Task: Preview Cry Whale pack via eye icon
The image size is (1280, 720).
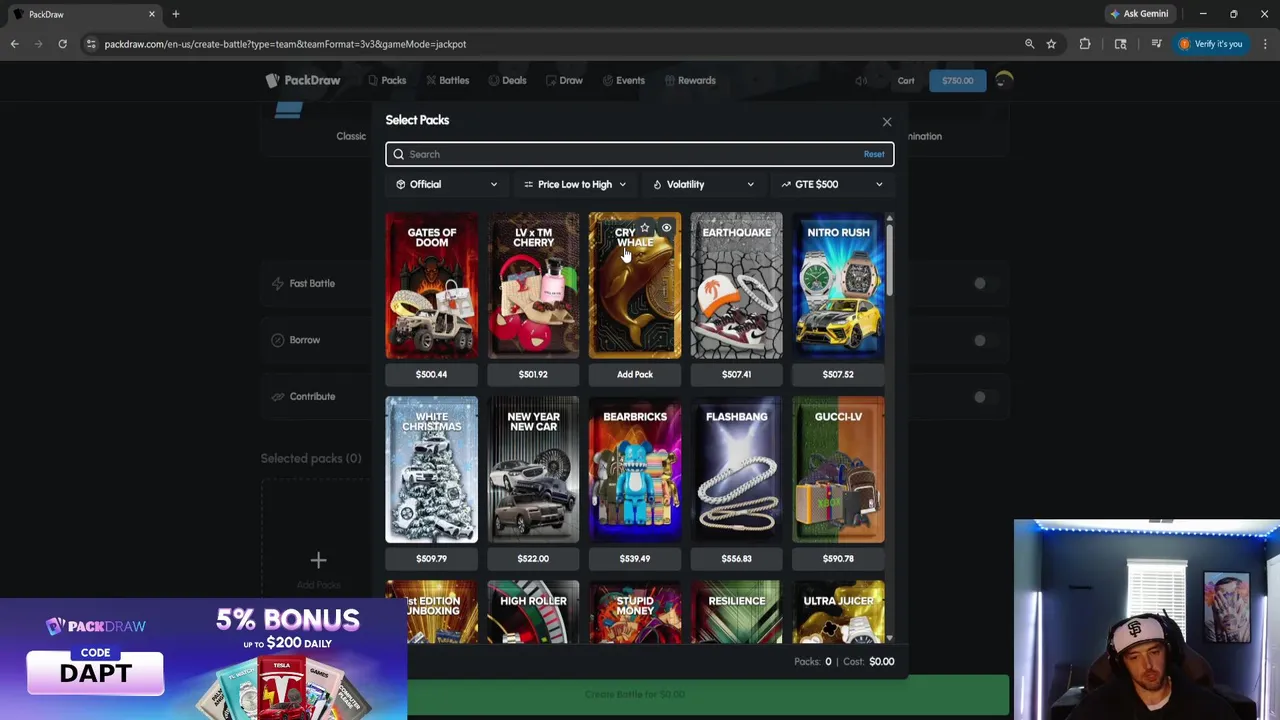Action: (666, 228)
